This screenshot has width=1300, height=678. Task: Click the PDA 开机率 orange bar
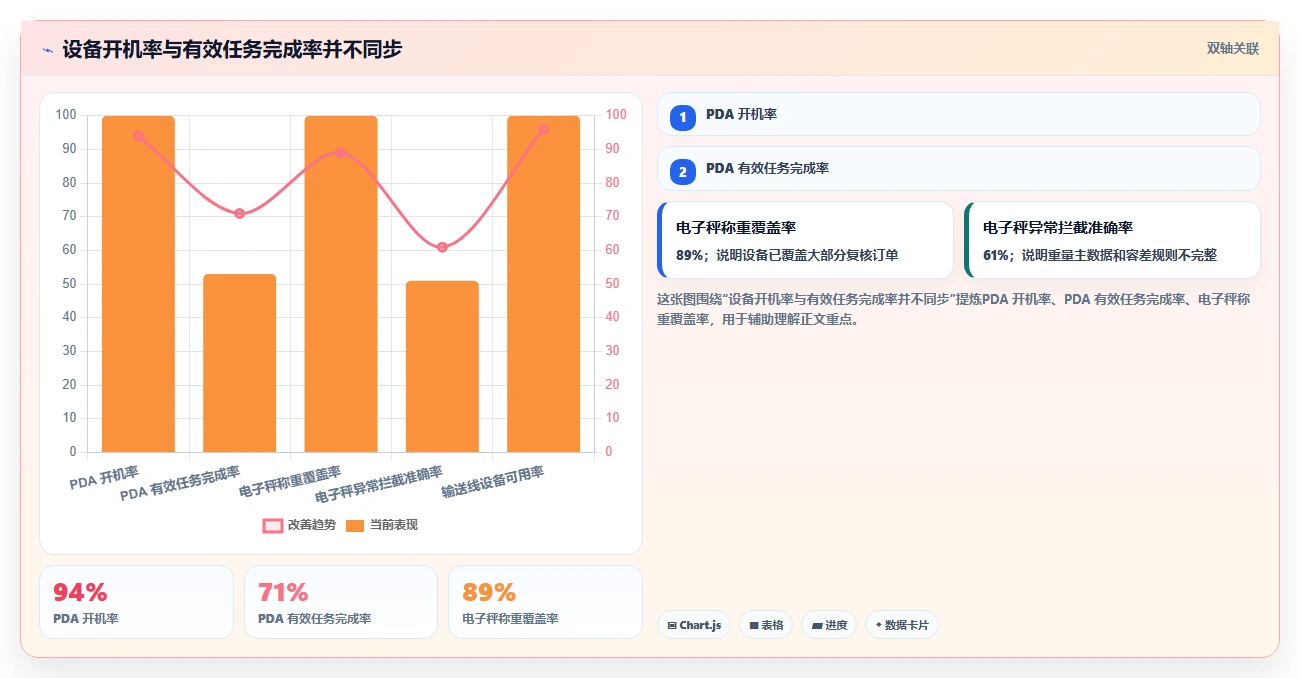pyautogui.click(x=138, y=284)
